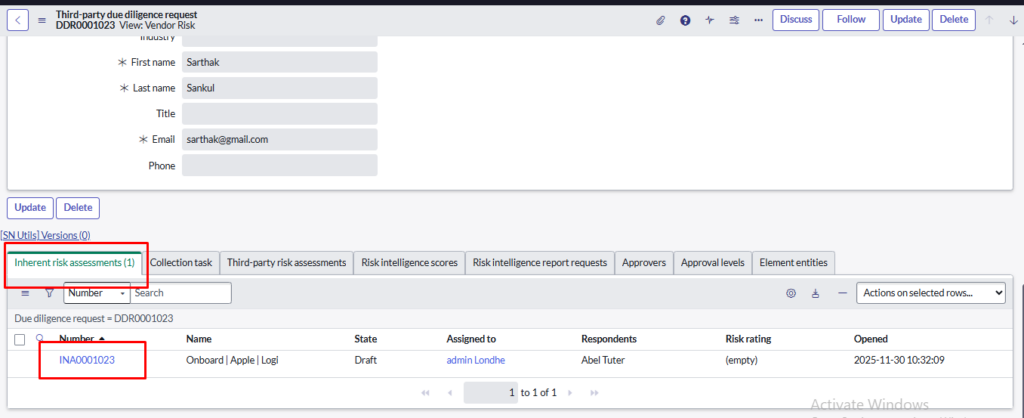Toggle the select-all checkbox in list header
Viewport: 1024px width, 418px height.
pyautogui.click(x=20, y=340)
